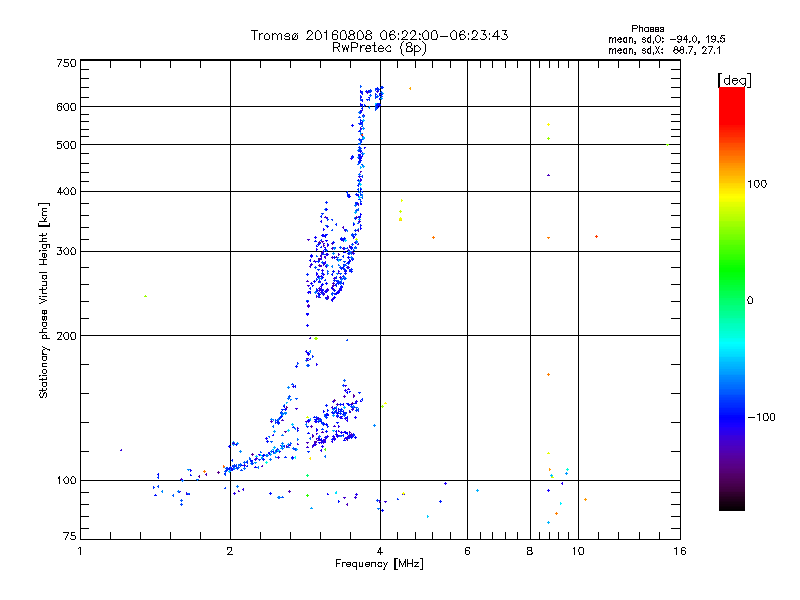Click the y-axis tick '75'
The height and width of the screenshot is (600, 800).
(70, 536)
